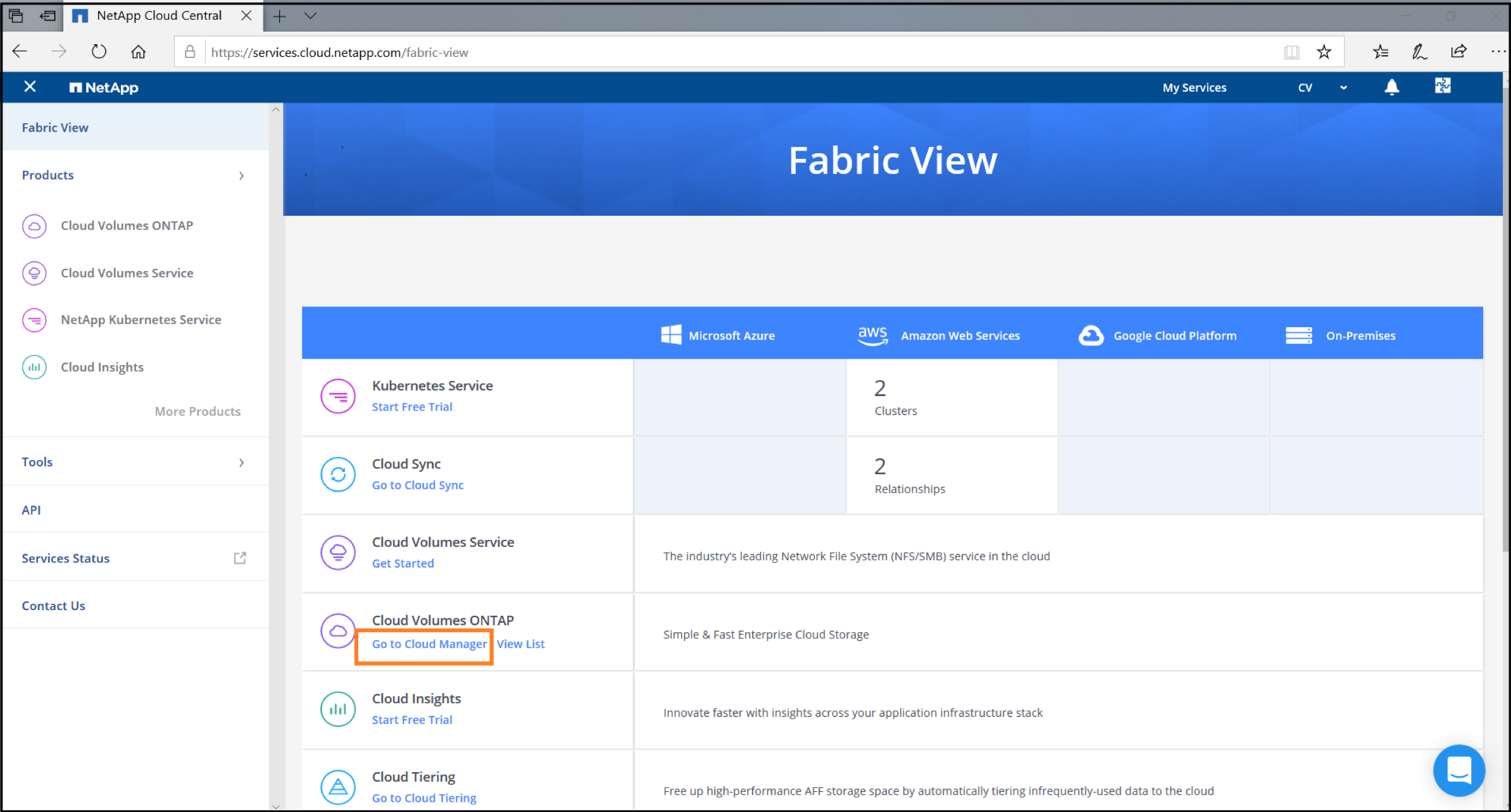Click the Cloud Sync circular arrows icon
Screen dimensions: 1511x812
[338, 474]
